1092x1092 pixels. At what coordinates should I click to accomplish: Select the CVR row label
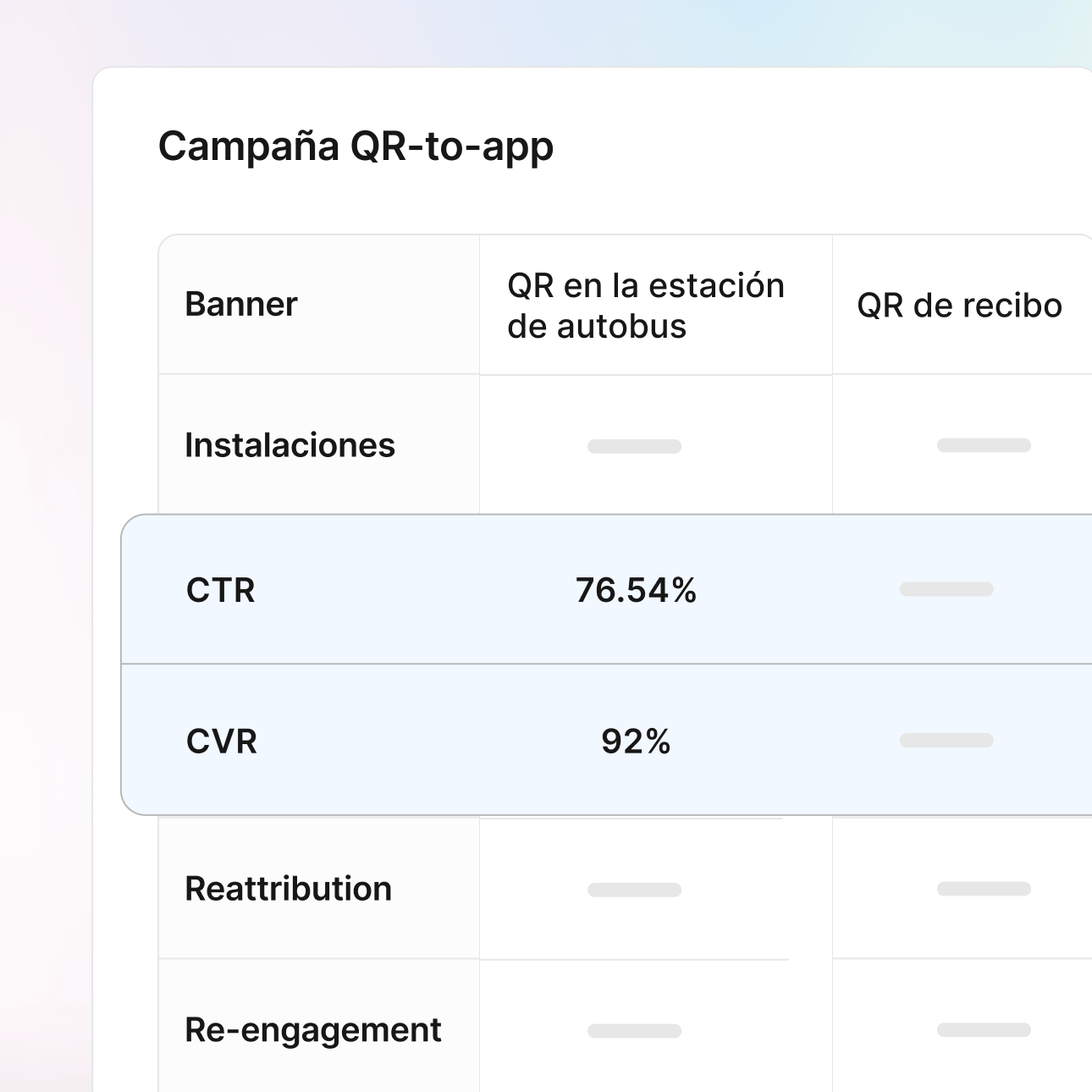pyautogui.click(x=222, y=742)
